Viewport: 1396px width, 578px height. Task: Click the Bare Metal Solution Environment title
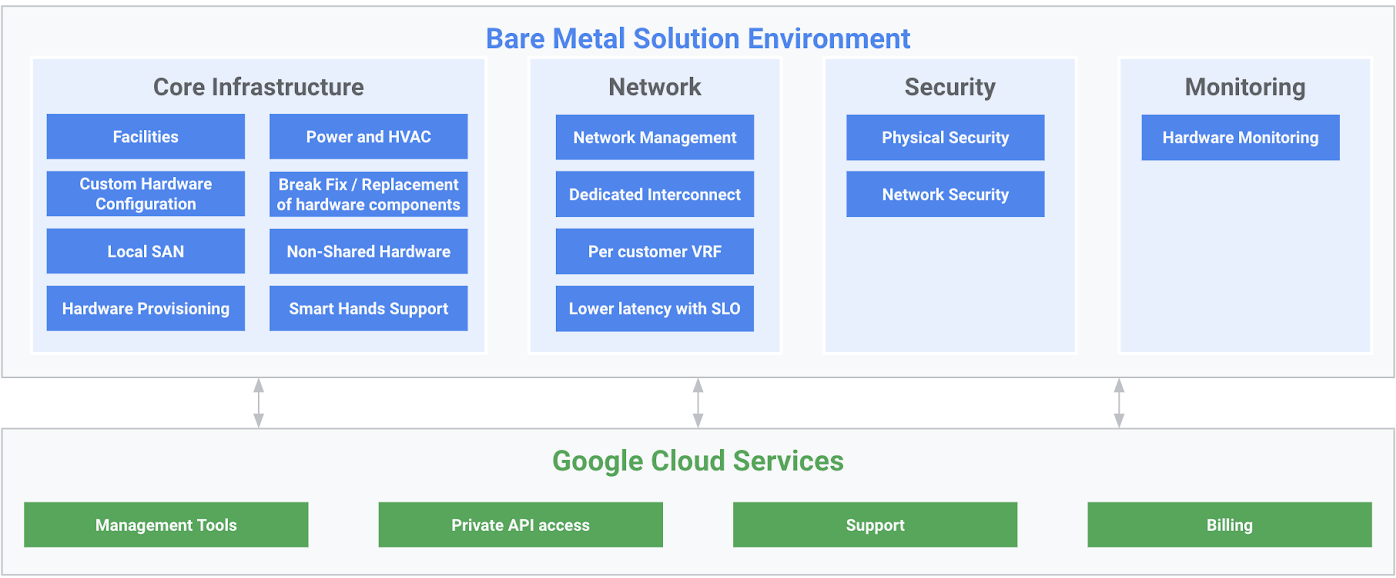pyautogui.click(x=698, y=39)
